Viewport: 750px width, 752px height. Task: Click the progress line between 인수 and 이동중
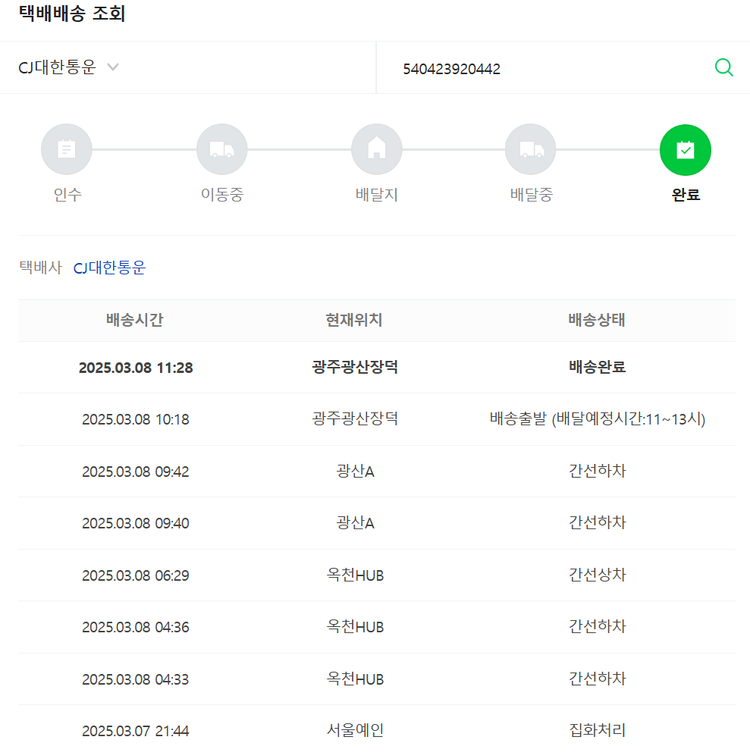click(x=144, y=150)
